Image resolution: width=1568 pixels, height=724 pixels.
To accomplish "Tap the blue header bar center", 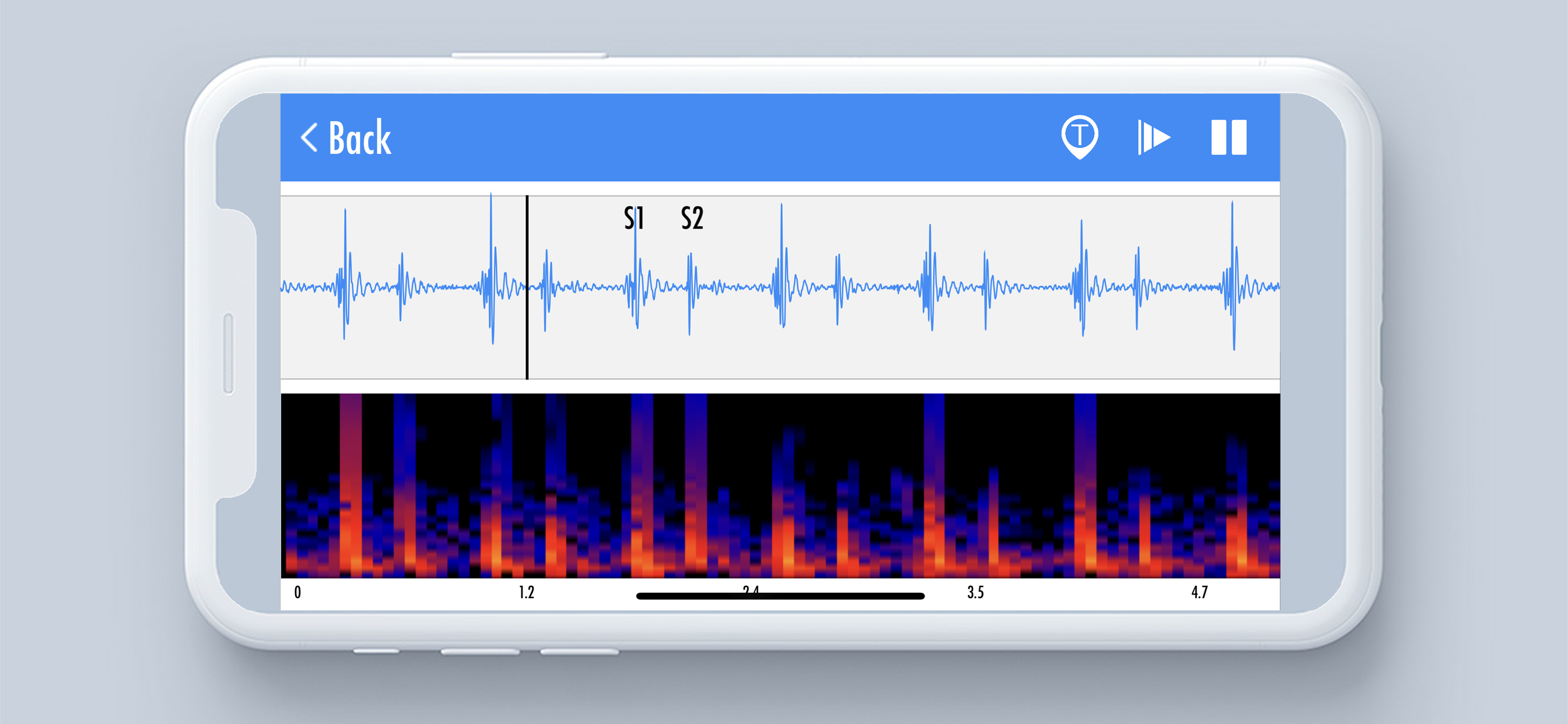I will click(780, 138).
